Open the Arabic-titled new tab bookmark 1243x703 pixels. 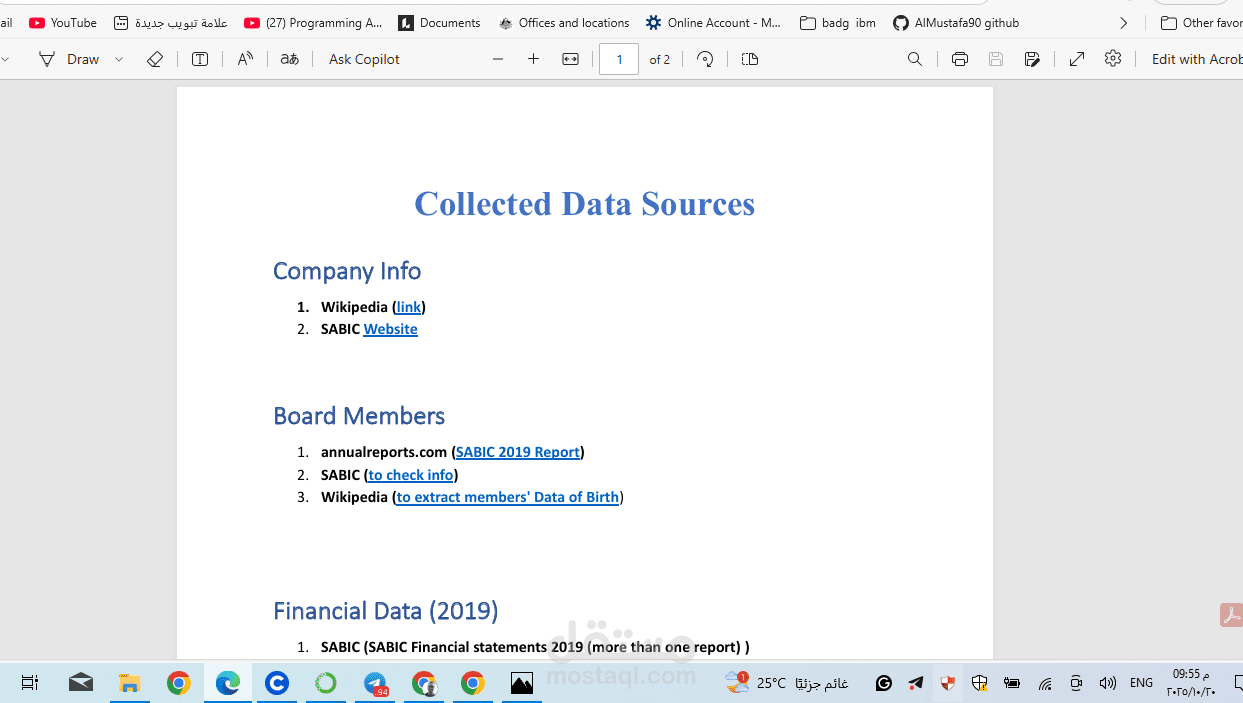pyautogui.click(x=171, y=22)
